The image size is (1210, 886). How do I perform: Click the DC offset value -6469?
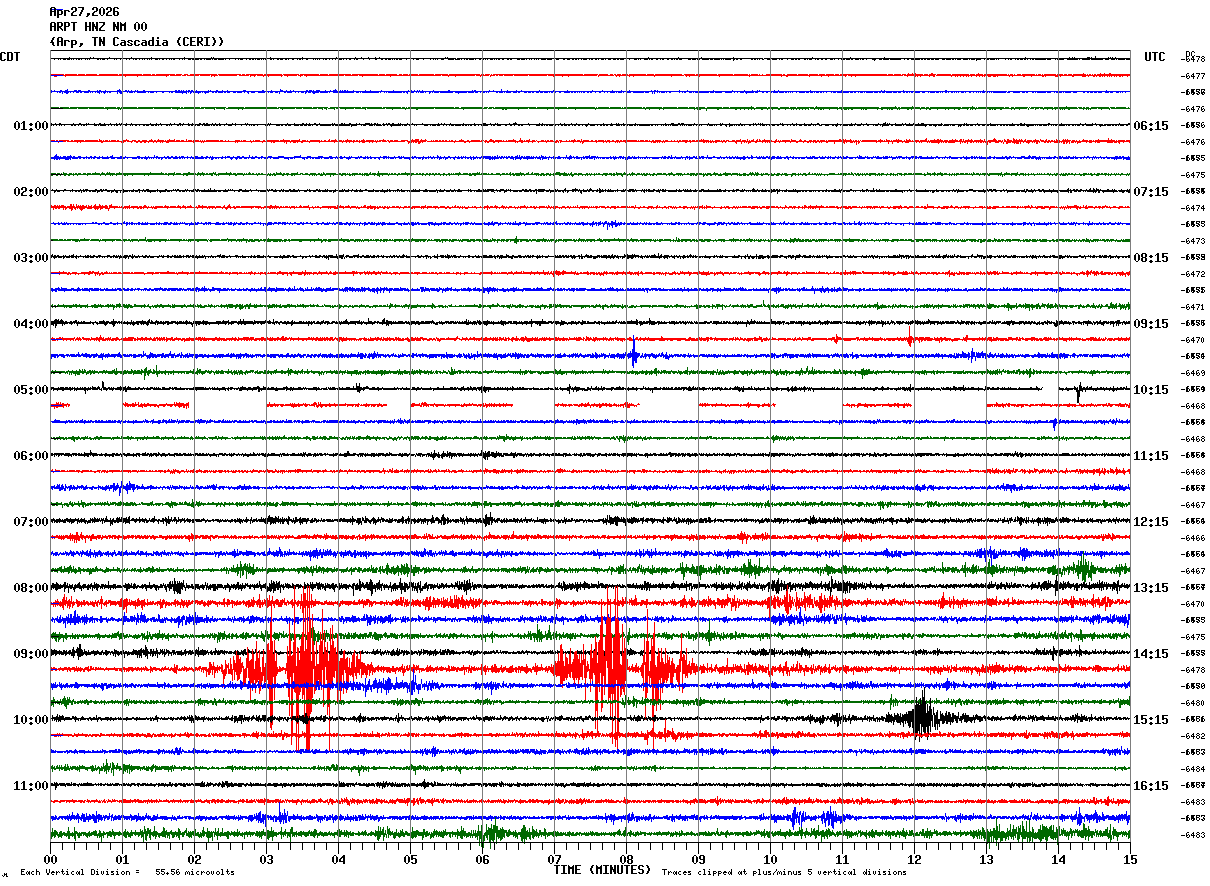[x=1194, y=373]
